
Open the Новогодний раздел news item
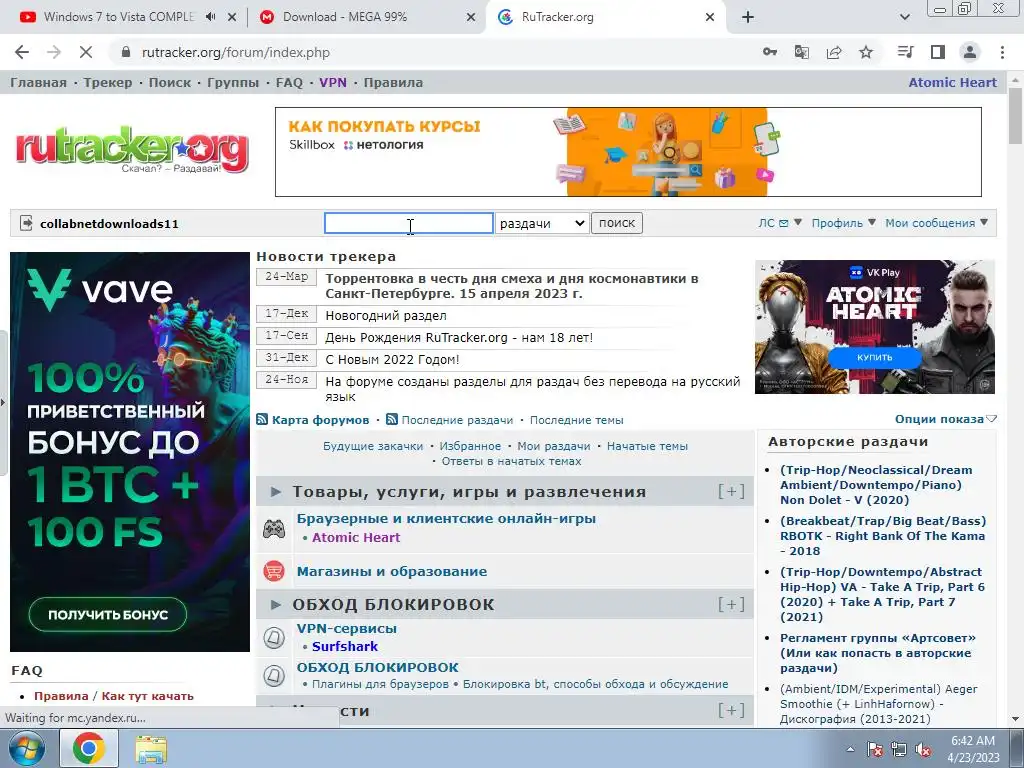386,315
